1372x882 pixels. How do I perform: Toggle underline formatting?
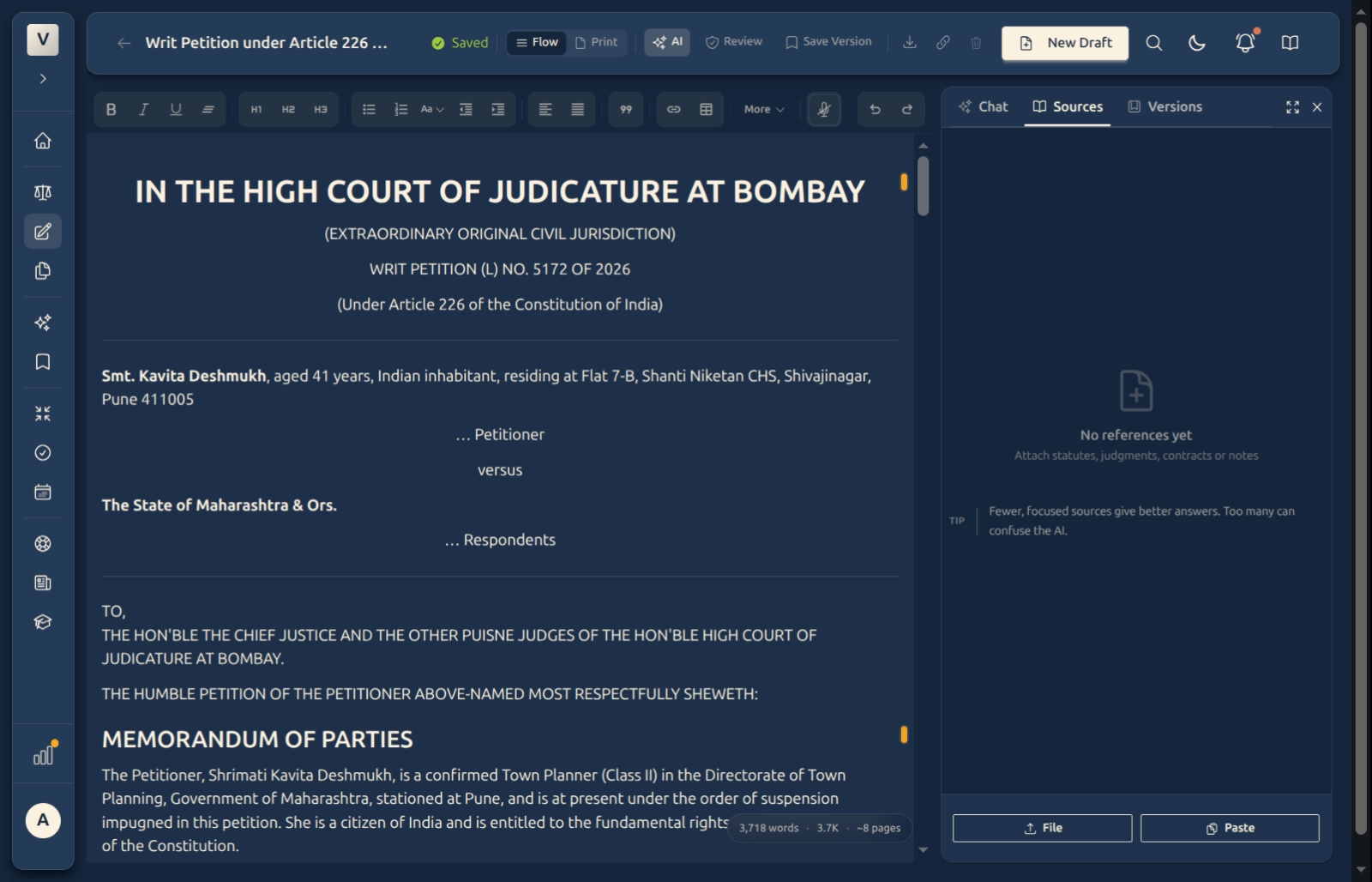[x=176, y=109]
